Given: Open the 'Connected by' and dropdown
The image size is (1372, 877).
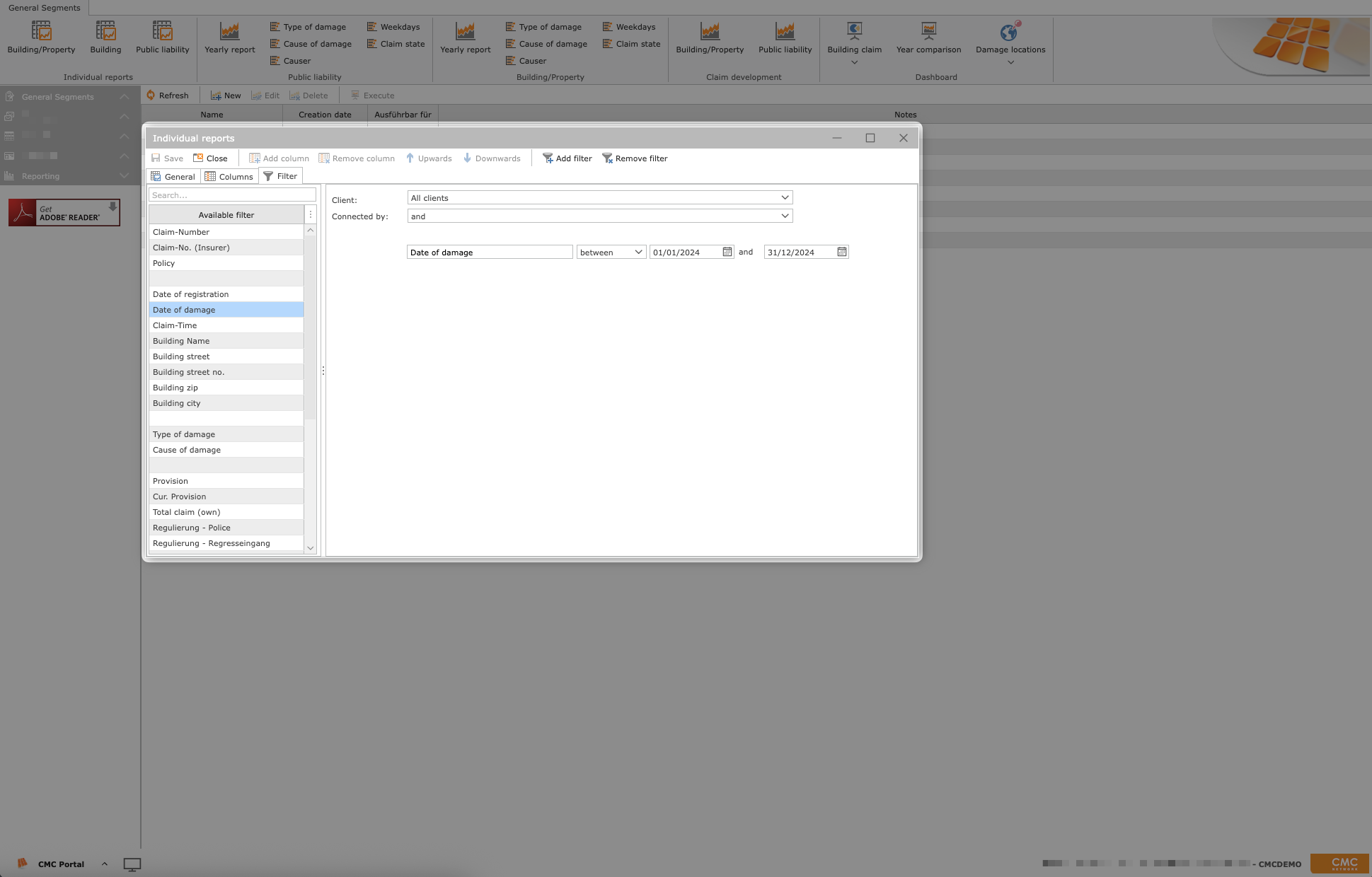Looking at the screenshot, I should pyautogui.click(x=784, y=216).
